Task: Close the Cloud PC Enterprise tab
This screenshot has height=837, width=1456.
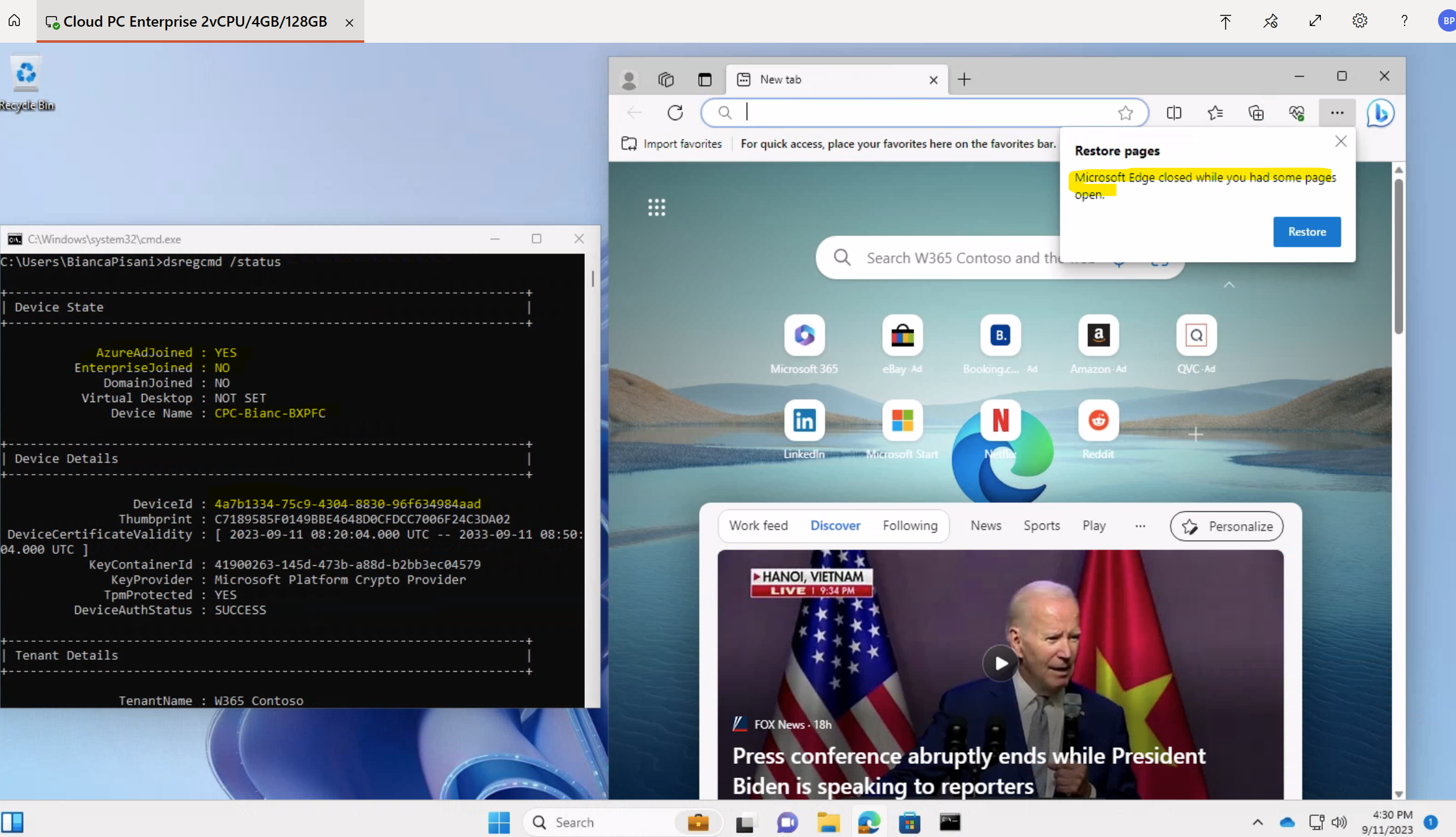Action: 349,22
